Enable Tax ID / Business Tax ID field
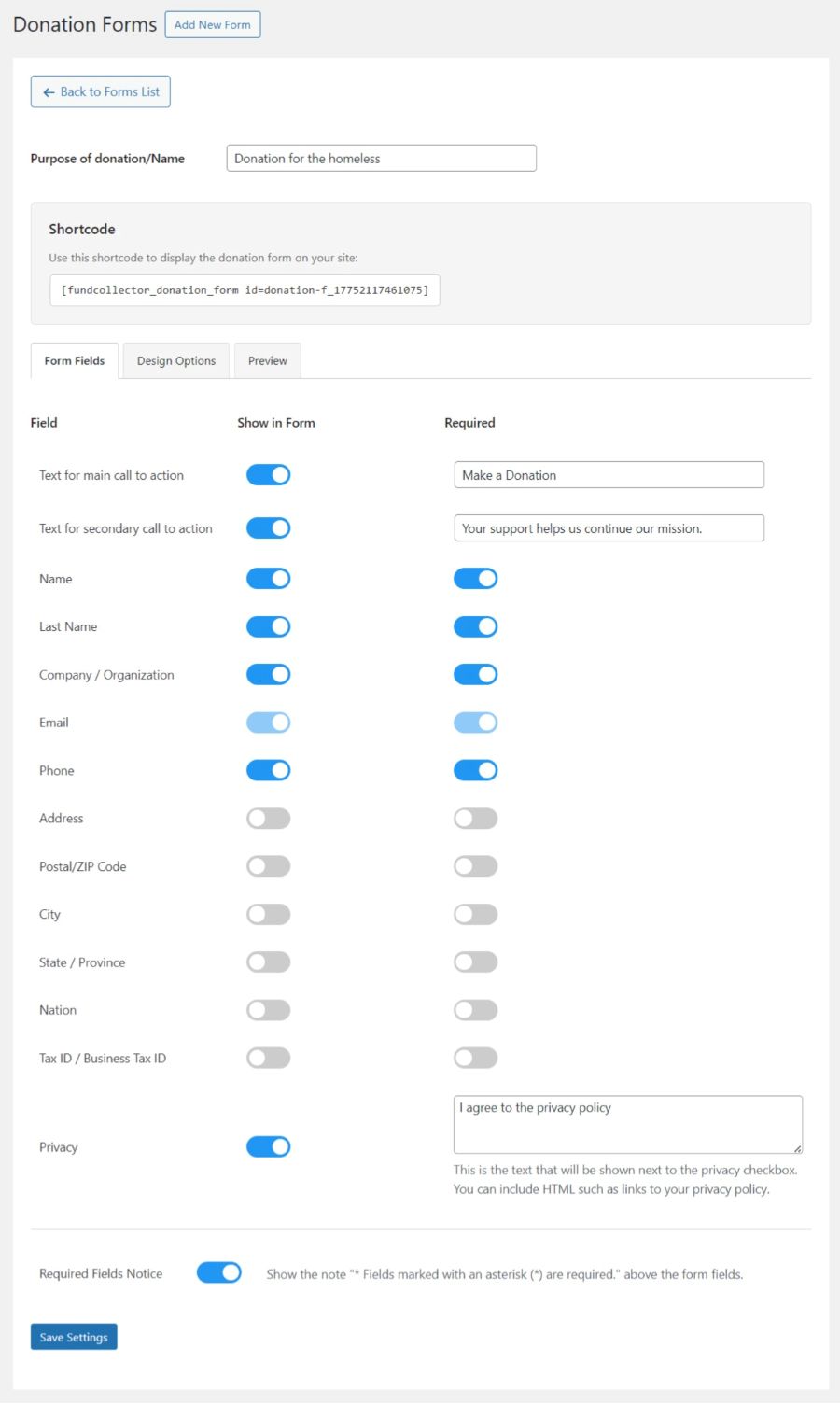The width and height of the screenshot is (840, 1404). pos(268,1058)
